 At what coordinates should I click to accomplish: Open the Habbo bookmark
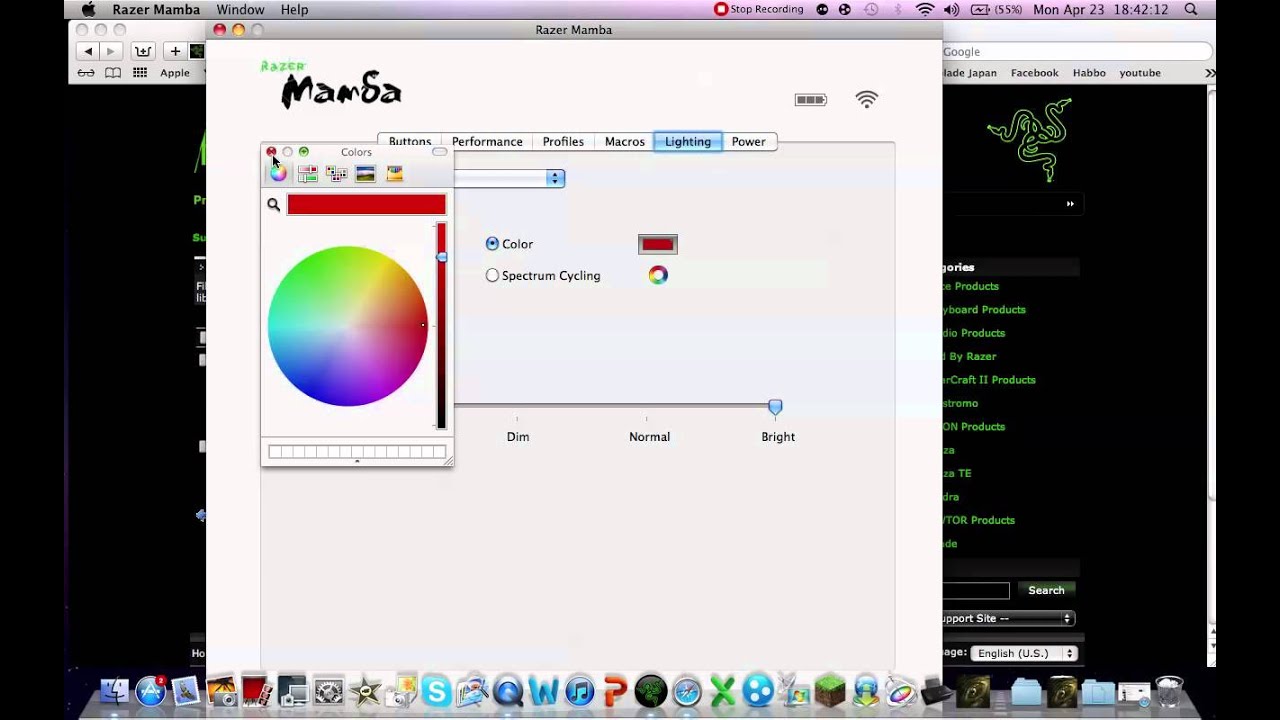coord(1089,73)
